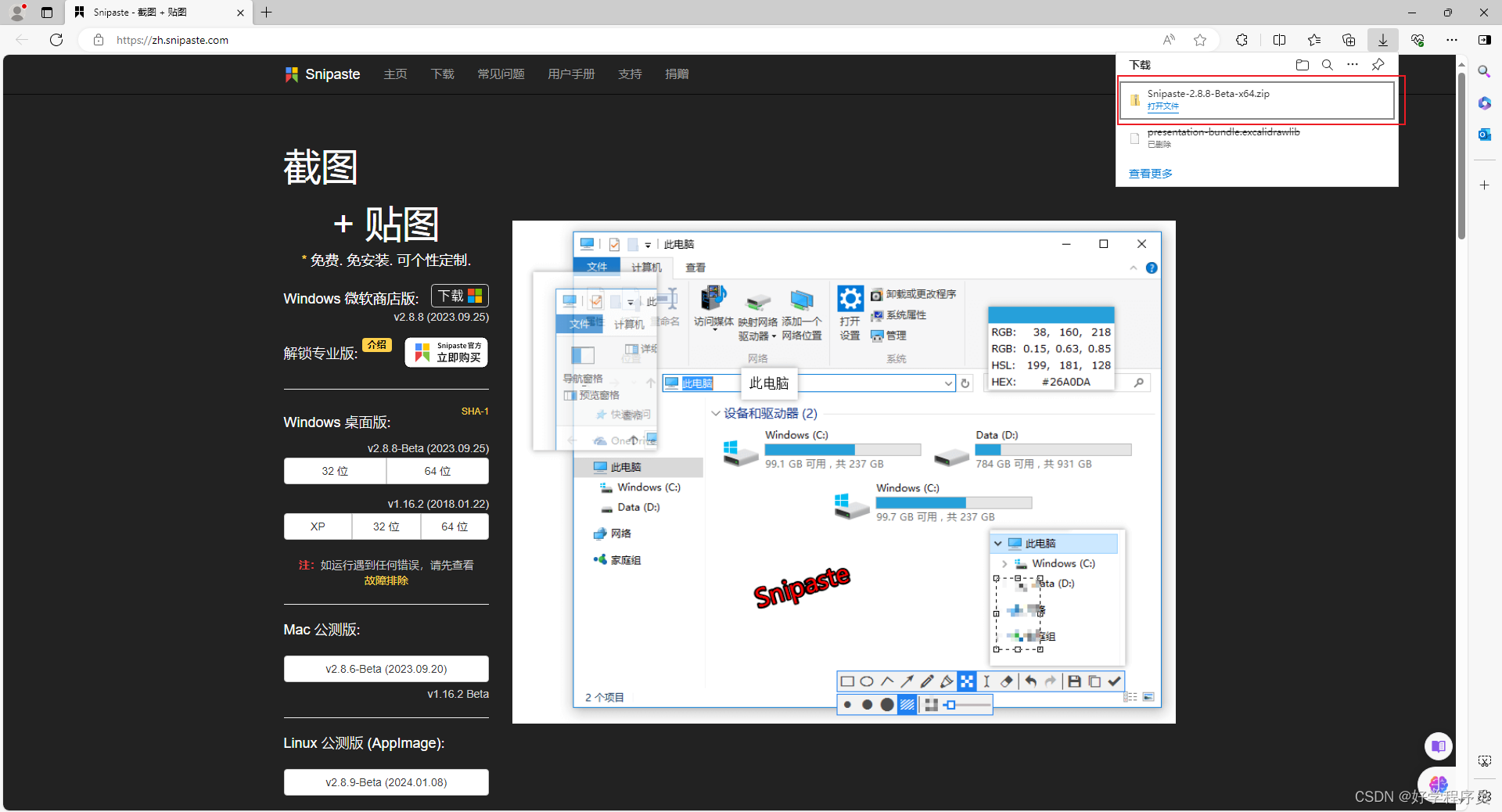This screenshot has width=1502, height=812.
Task: Add page to favorites with star icon
Action: 1200,40
